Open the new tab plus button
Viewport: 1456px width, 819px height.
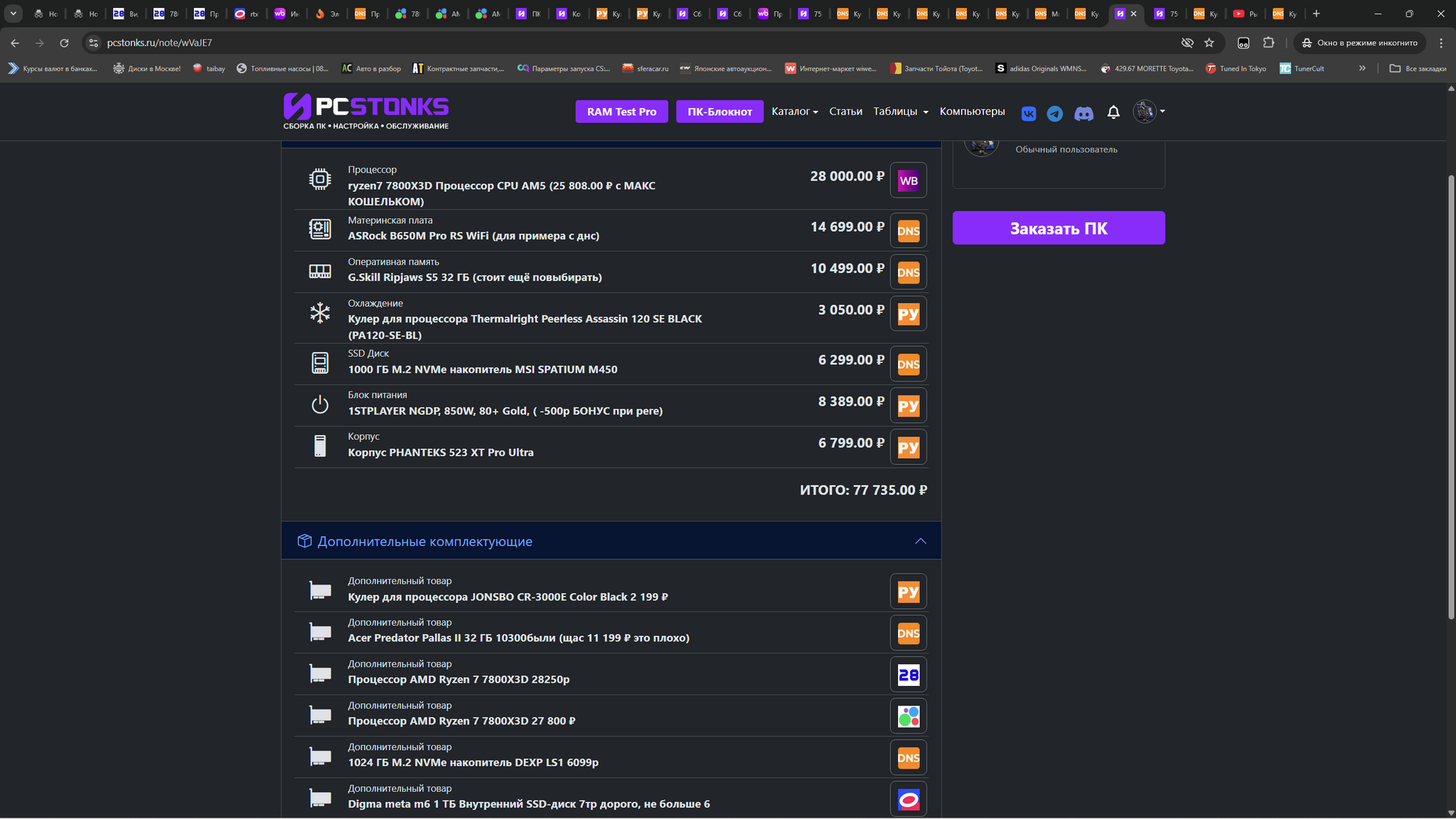point(1316,14)
